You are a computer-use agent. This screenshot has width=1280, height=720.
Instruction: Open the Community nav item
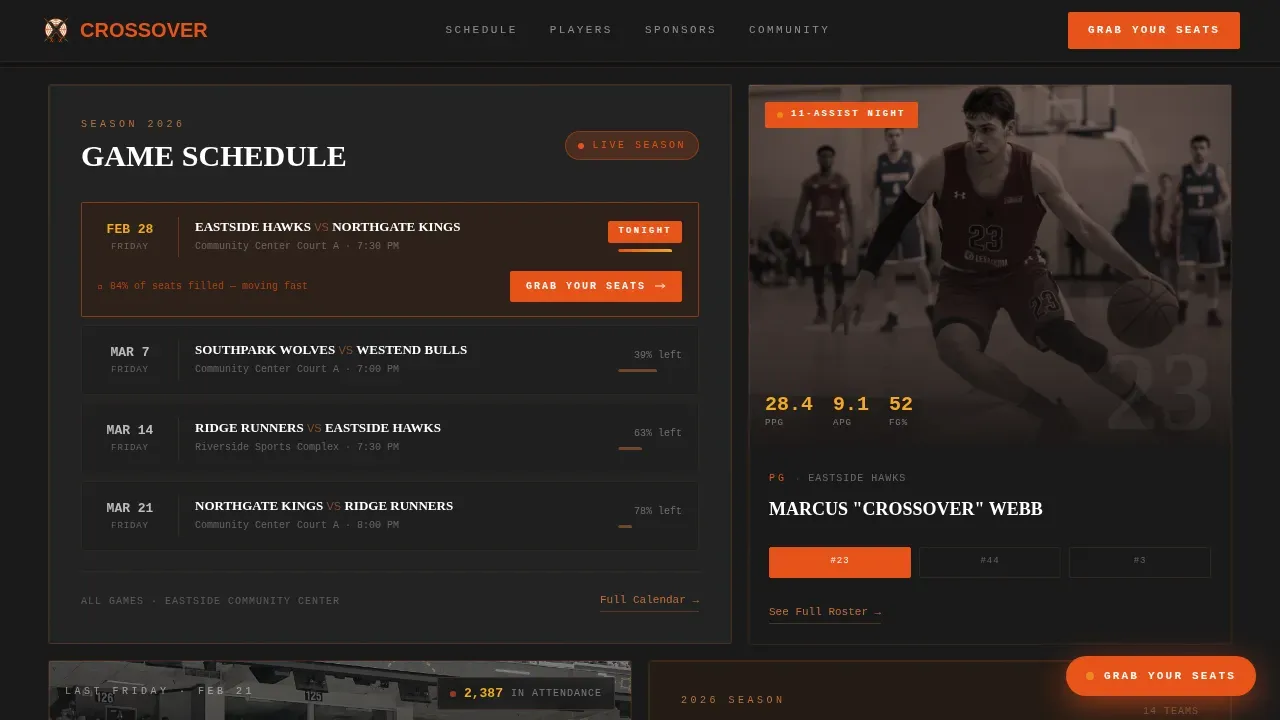click(789, 30)
